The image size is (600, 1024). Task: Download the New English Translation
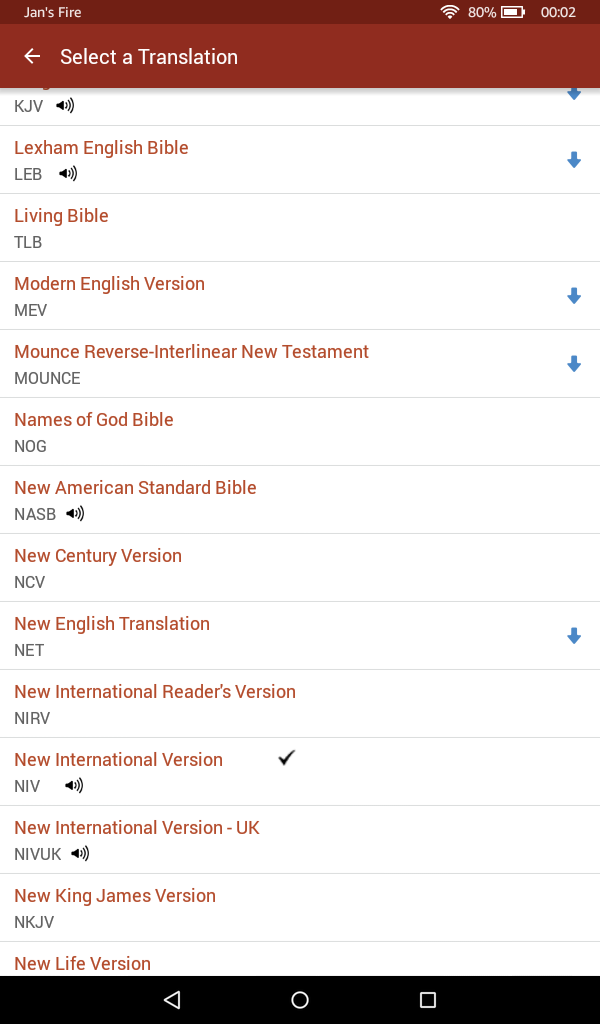[x=574, y=636]
